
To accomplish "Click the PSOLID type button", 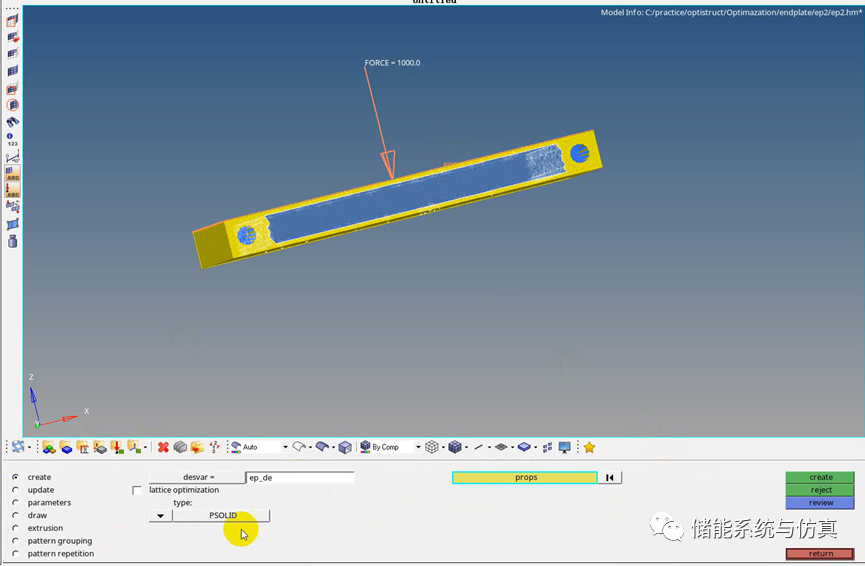I will coord(222,515).
